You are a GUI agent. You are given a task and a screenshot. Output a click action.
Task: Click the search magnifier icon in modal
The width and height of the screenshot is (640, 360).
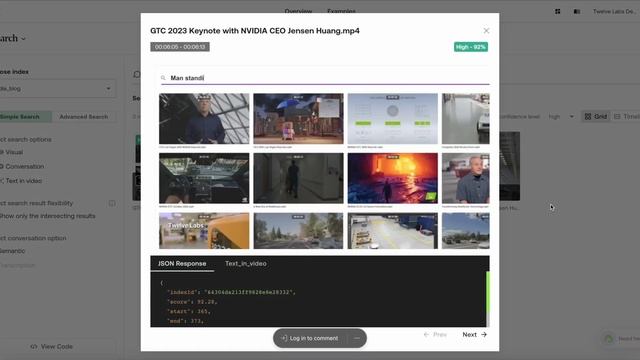[163, 78]
